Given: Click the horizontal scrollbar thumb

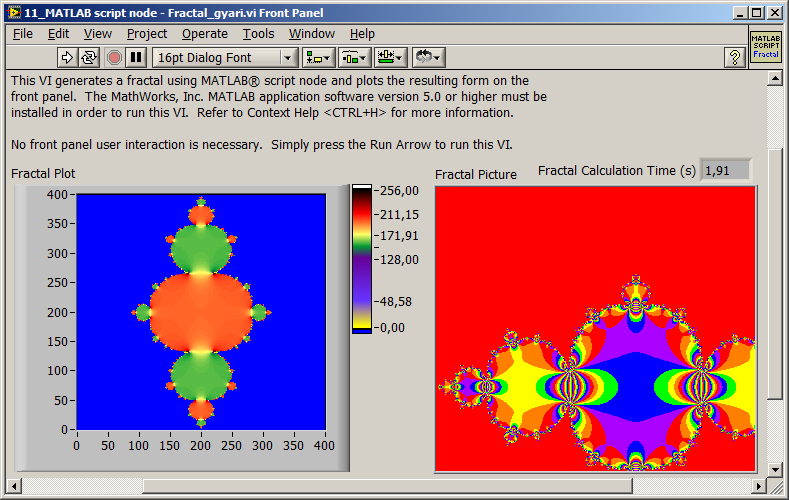Looking at the screenshot, I should point(387,486).
